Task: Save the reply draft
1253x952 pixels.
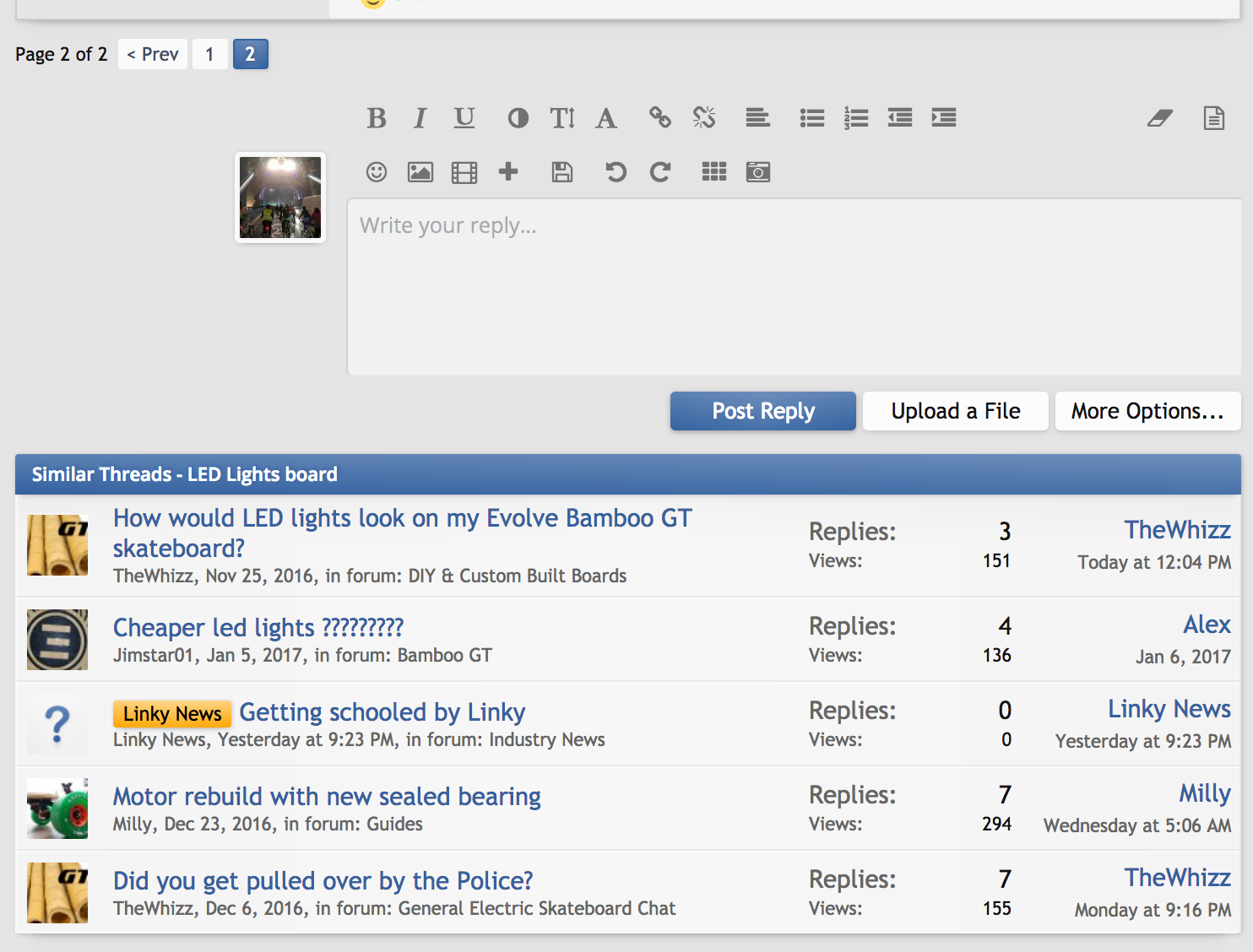Action: point(562,172)
